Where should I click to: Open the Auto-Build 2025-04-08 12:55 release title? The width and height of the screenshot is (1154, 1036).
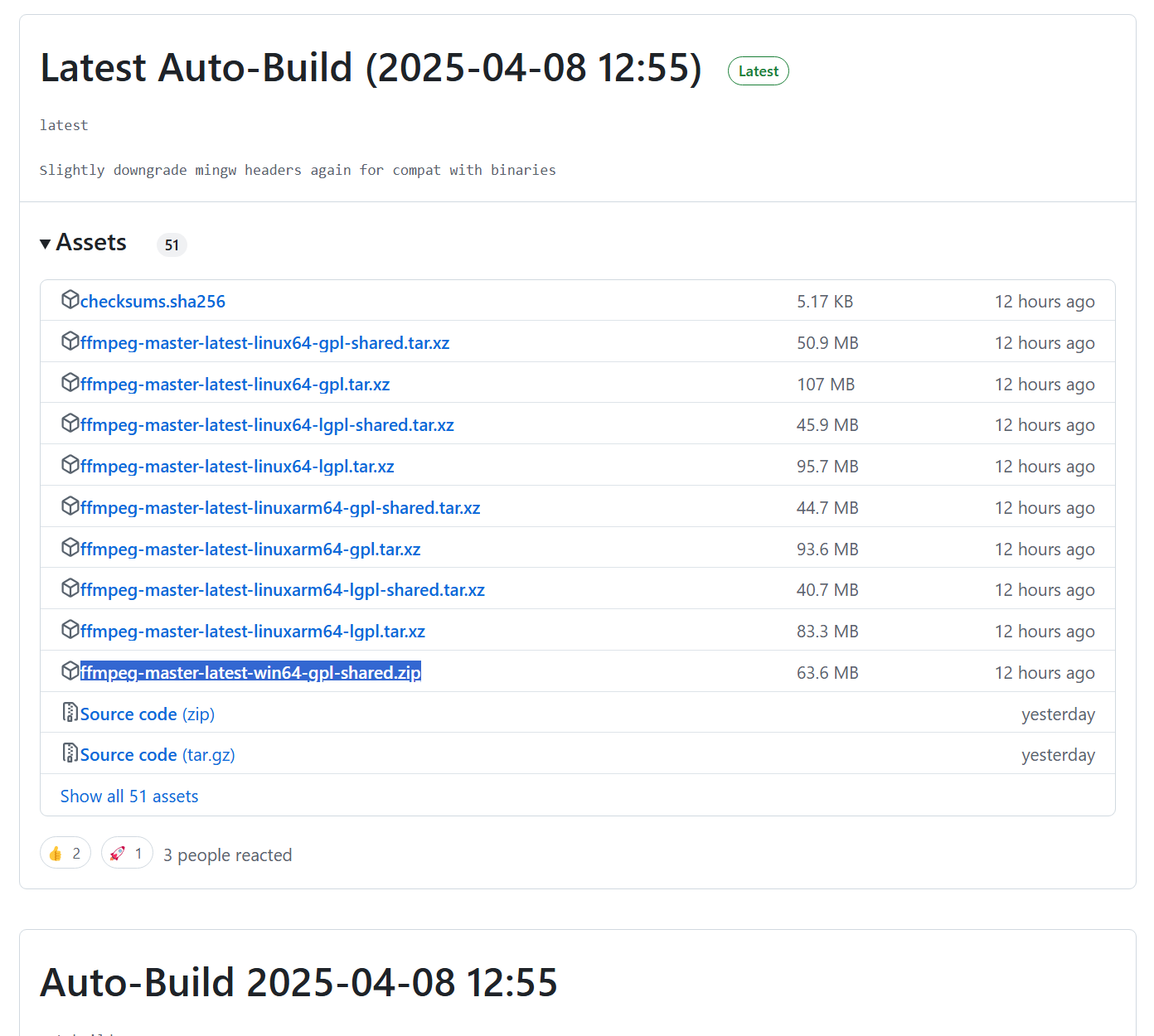click(298, 983)
